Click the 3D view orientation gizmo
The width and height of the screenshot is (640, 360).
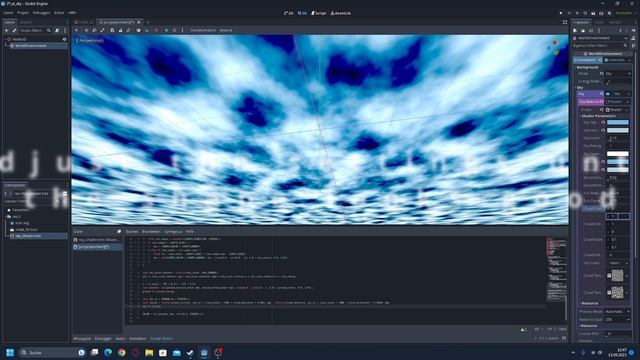[x=554, y=48]
